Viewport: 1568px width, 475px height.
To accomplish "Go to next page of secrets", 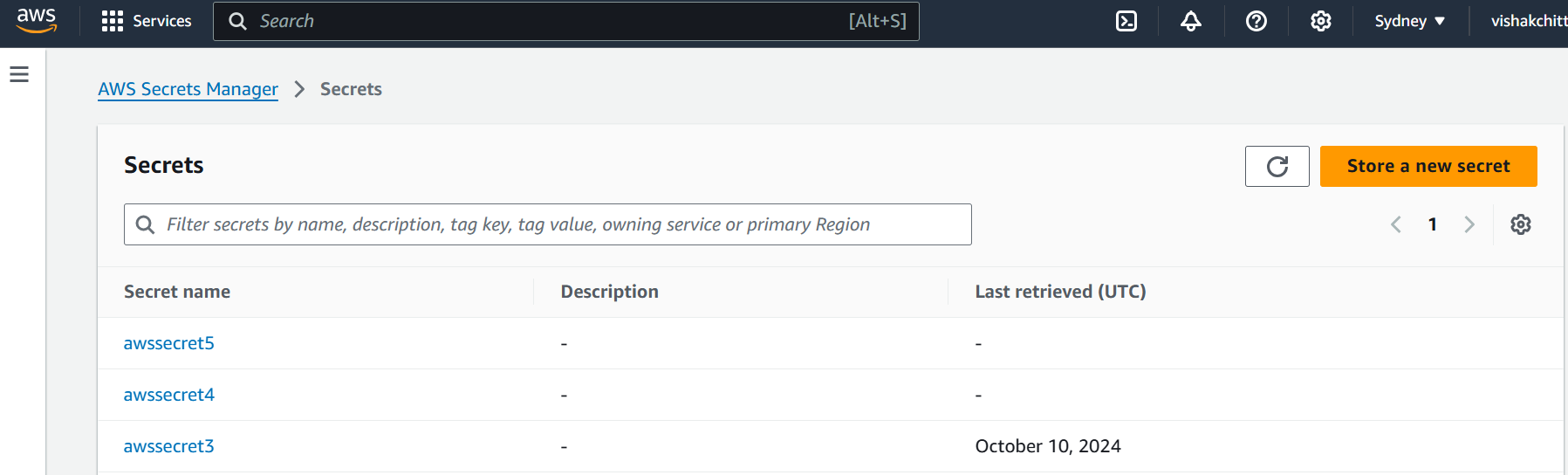I will pyautogui.click(x=1469, y=224).
